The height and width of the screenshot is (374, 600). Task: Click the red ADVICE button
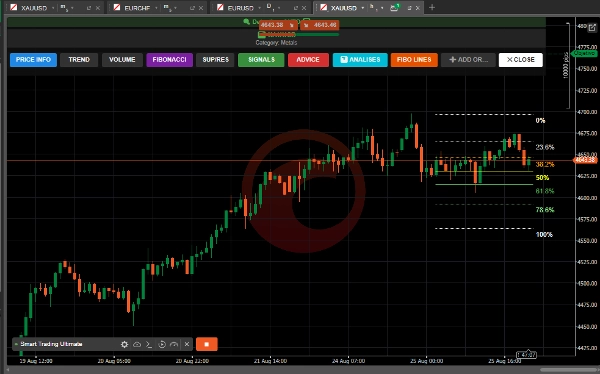(308, 60)
